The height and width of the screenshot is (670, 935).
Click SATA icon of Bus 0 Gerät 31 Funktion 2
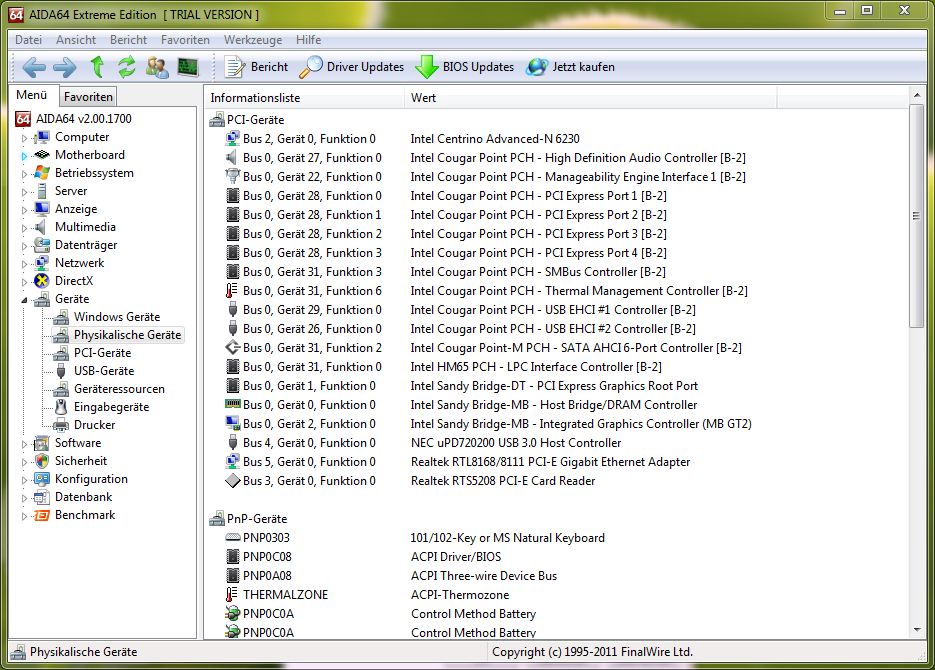pyautogui.click(x=233, y=348)
